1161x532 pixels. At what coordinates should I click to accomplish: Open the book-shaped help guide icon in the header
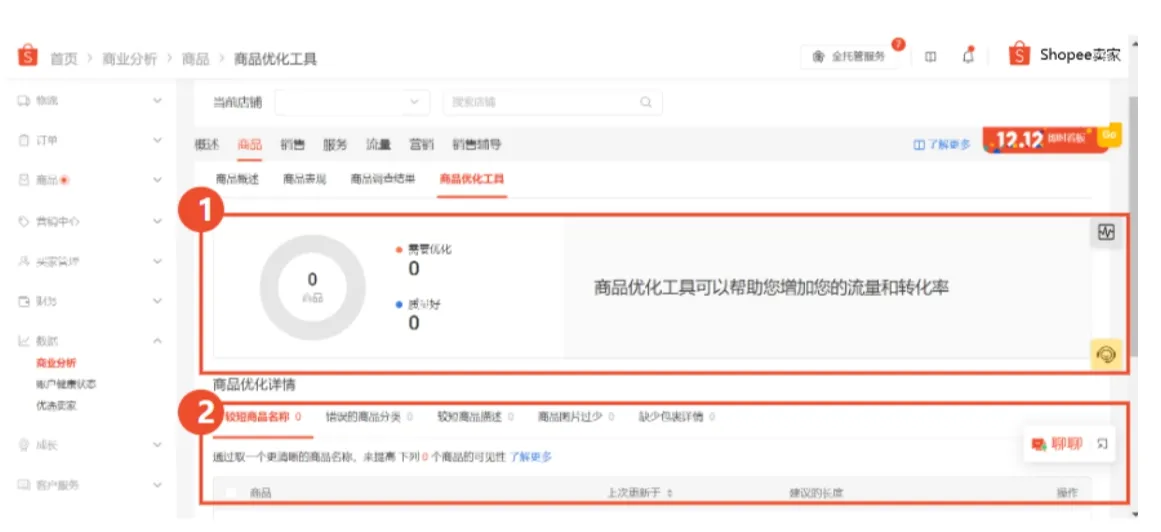point(931,57)
